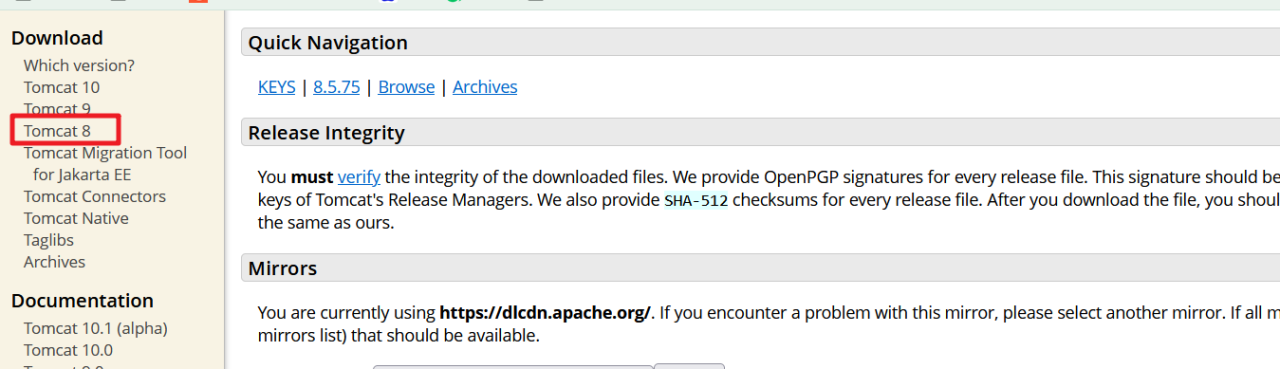Click the Quick Navigation heading
1280x369 pixels.
[328, 43]
